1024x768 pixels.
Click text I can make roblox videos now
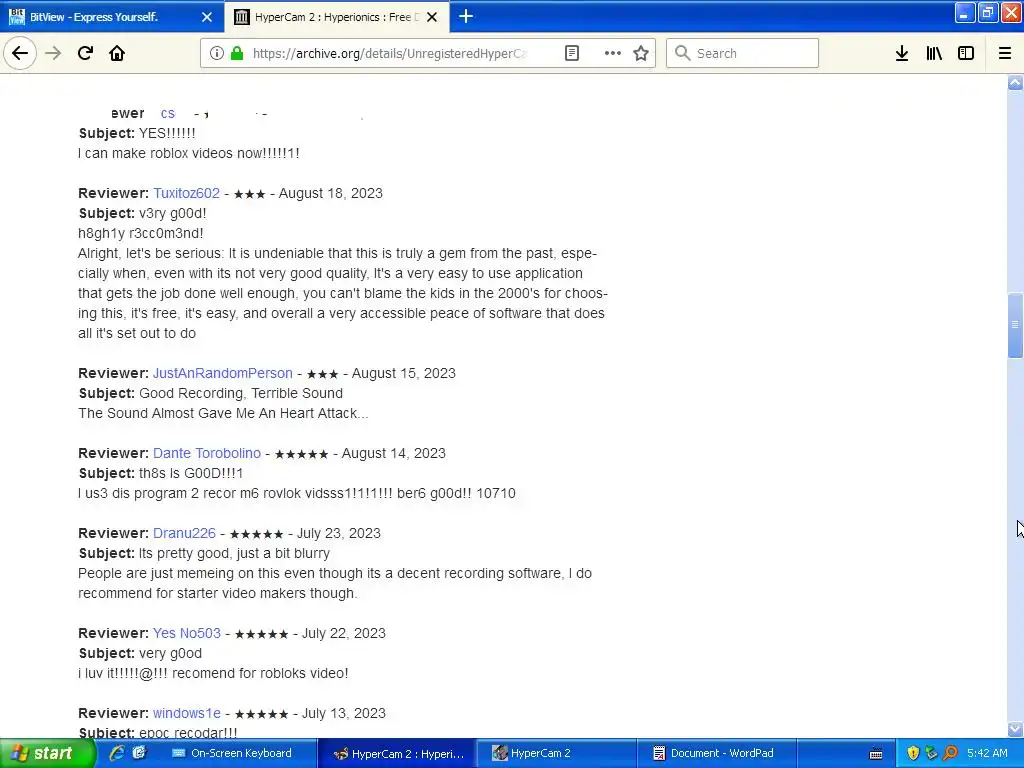coord(189,153)
